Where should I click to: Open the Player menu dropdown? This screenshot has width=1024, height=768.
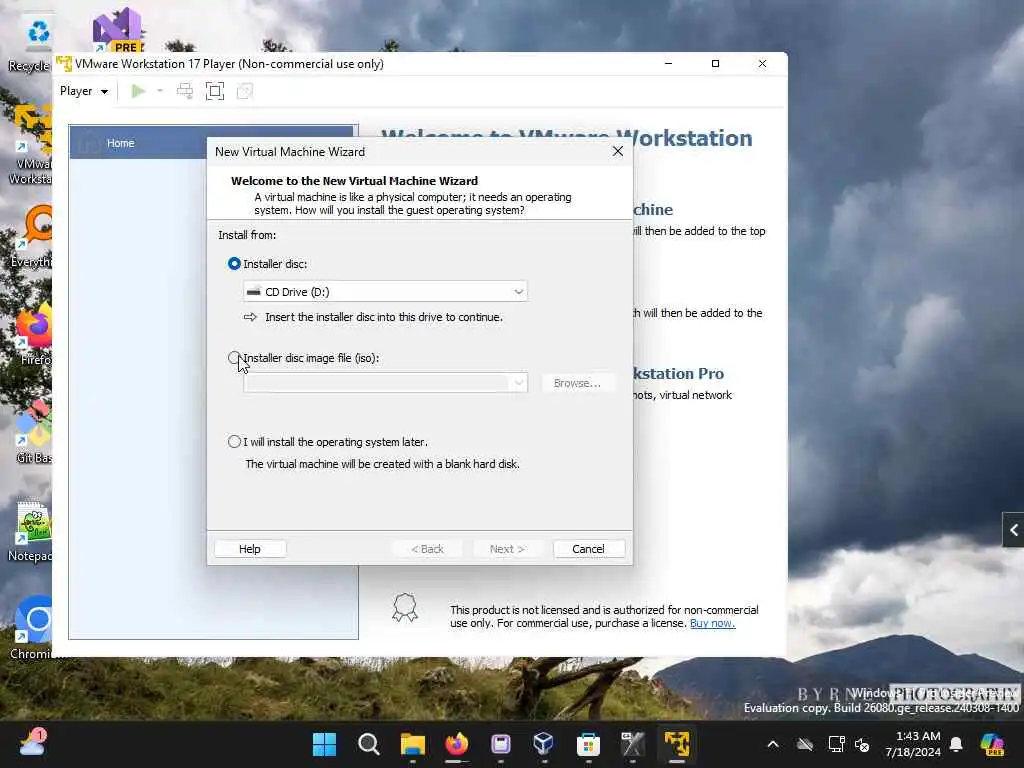(x=84, y=91)
